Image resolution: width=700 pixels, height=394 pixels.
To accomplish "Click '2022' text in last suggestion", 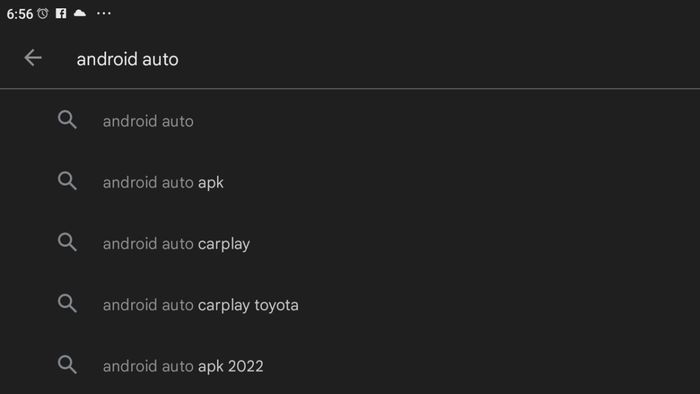I will tap(246, 366).
